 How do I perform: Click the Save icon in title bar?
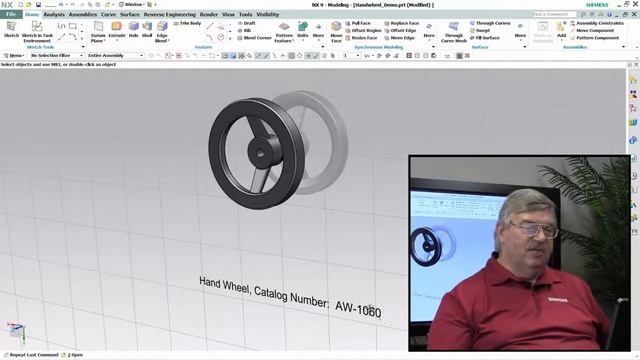click(x=38, y=4)
